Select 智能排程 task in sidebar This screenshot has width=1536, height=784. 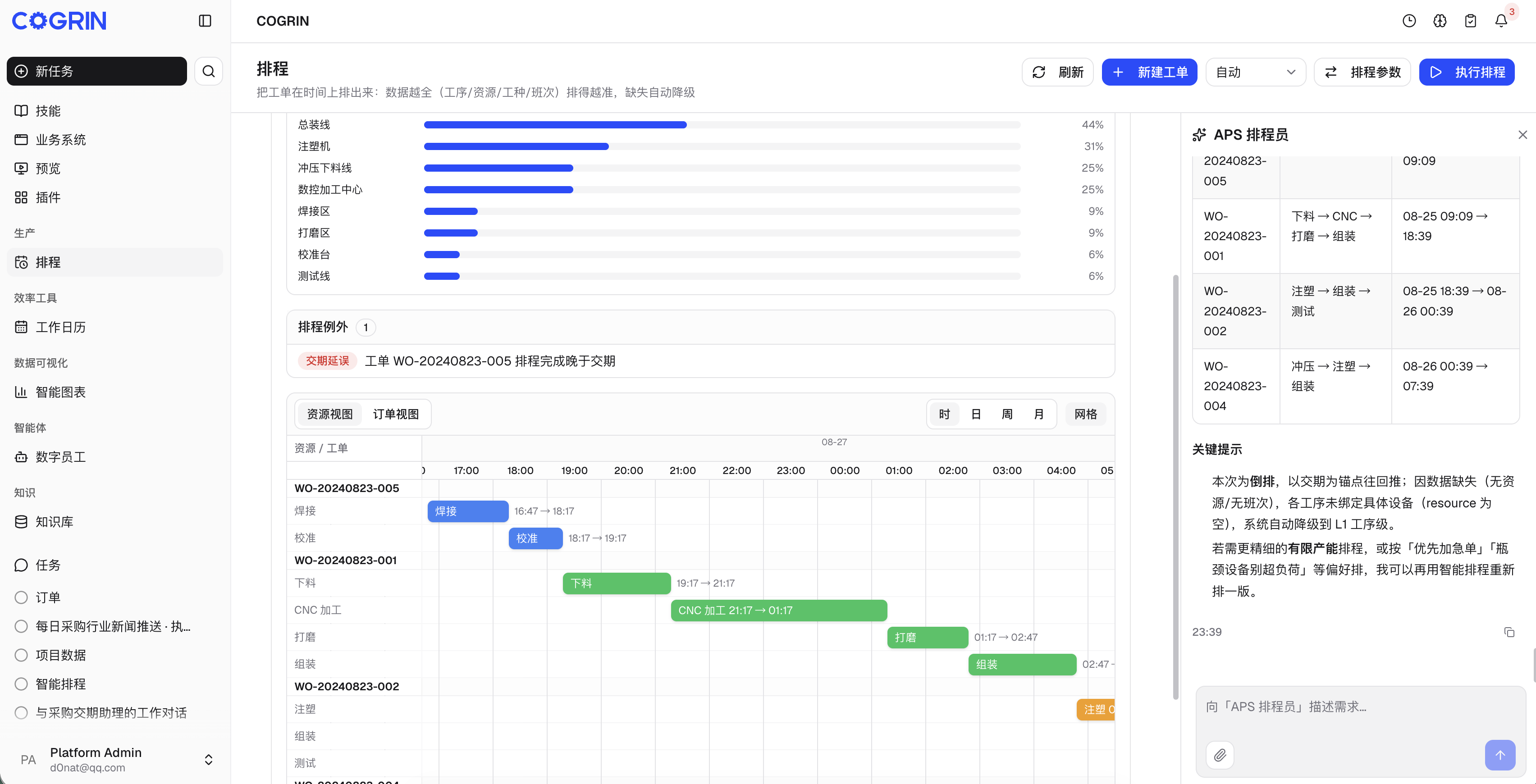tap(115, 684)
